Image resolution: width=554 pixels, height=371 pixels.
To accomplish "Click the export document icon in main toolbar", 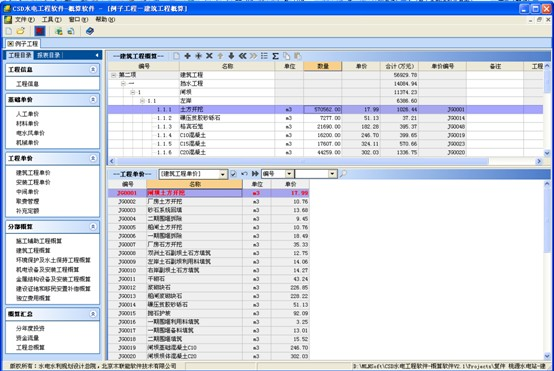I will coord(71,31).
